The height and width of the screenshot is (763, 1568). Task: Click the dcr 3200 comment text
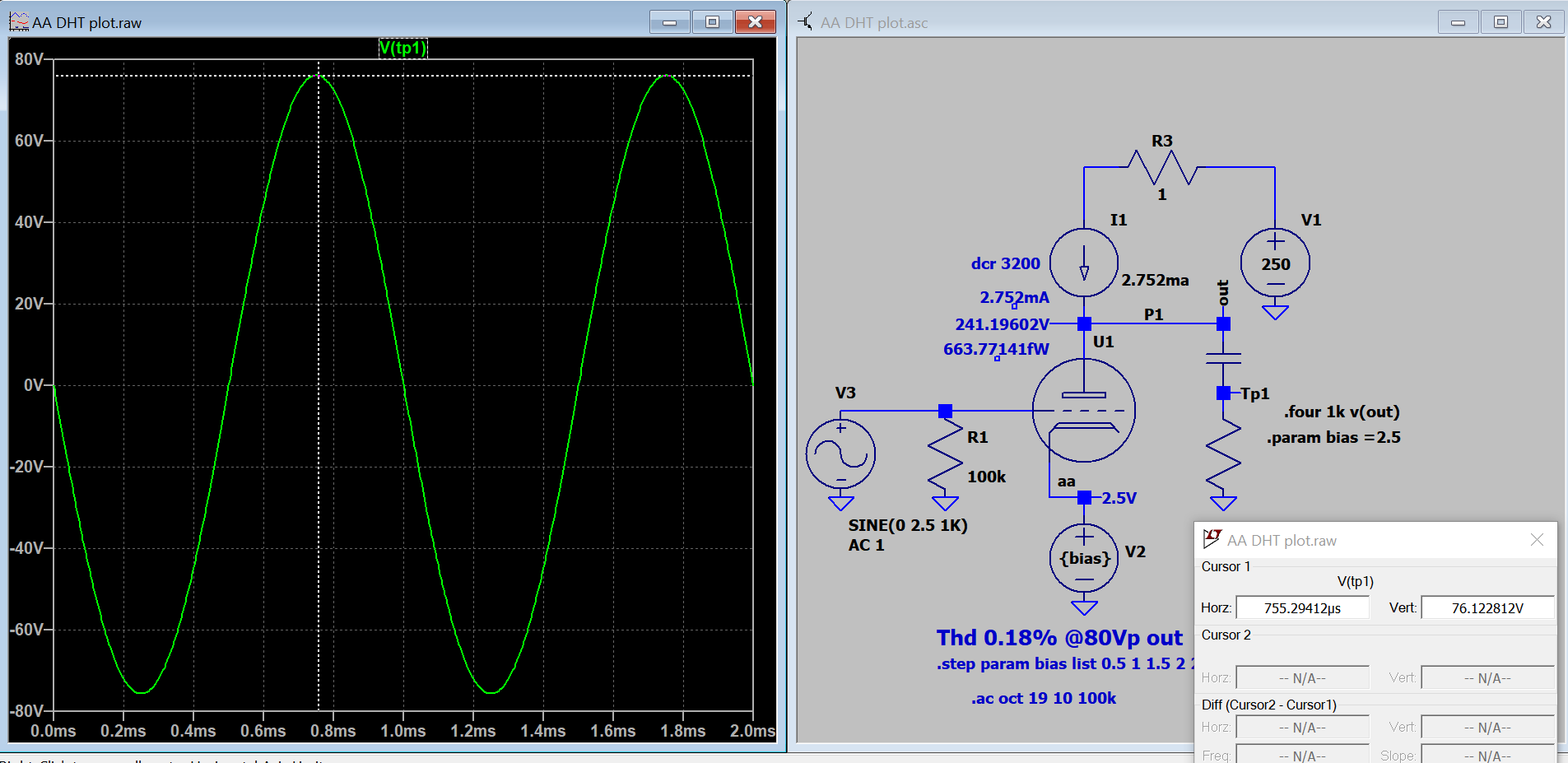click(x=1005, y=263)
